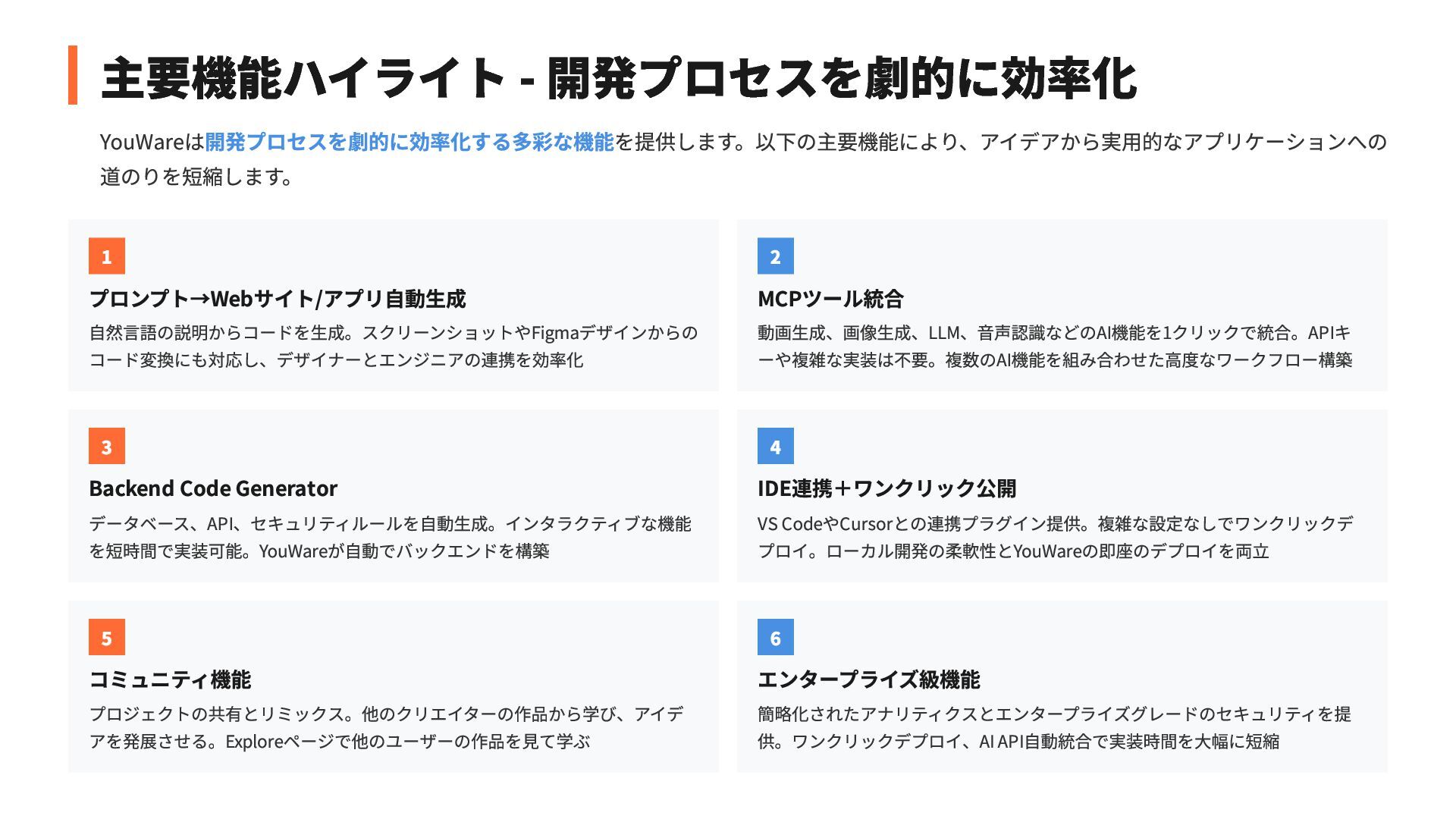Click the blue number 4 badge

point(775,447)
